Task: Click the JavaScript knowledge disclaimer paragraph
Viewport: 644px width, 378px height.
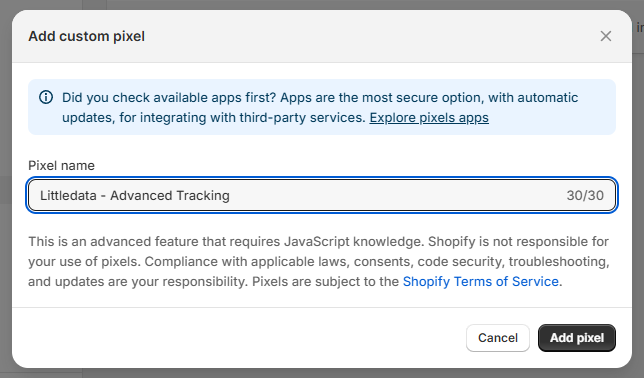Action: click(319, 261)
